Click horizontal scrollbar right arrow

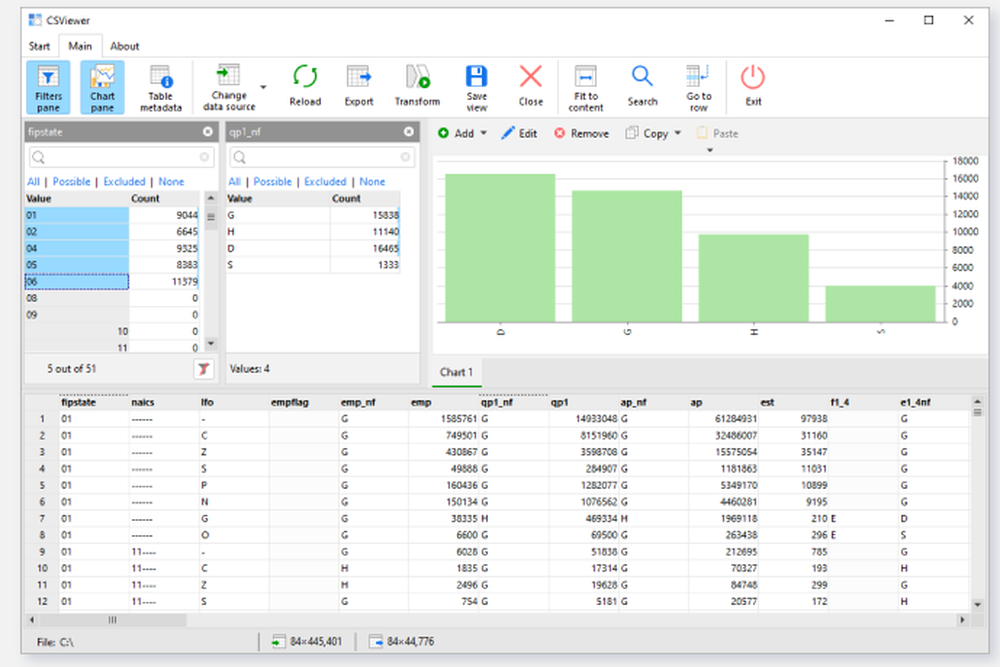click(962, 619)
